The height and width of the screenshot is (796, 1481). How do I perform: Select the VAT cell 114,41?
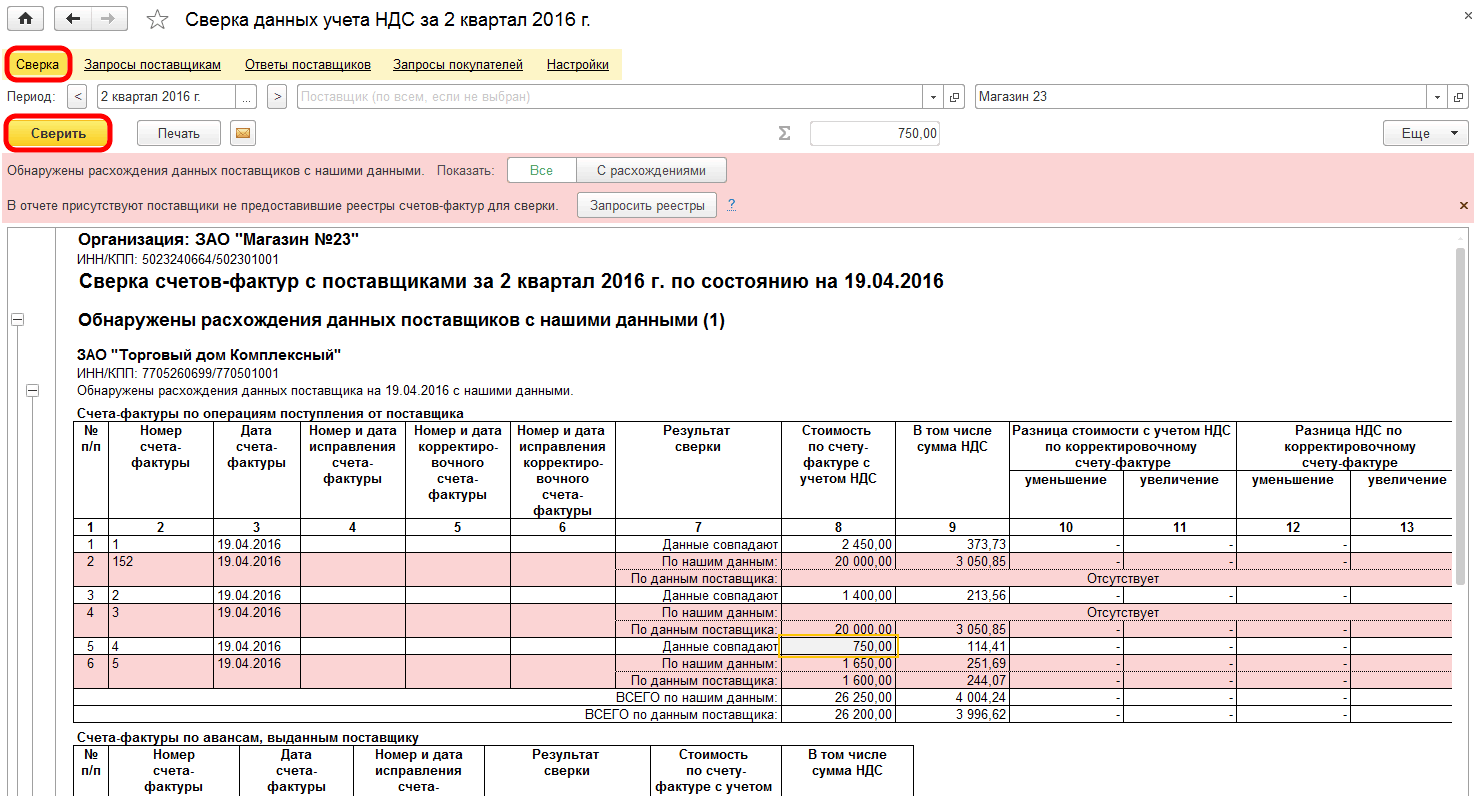pyautogui.click(x=952, y=646)
